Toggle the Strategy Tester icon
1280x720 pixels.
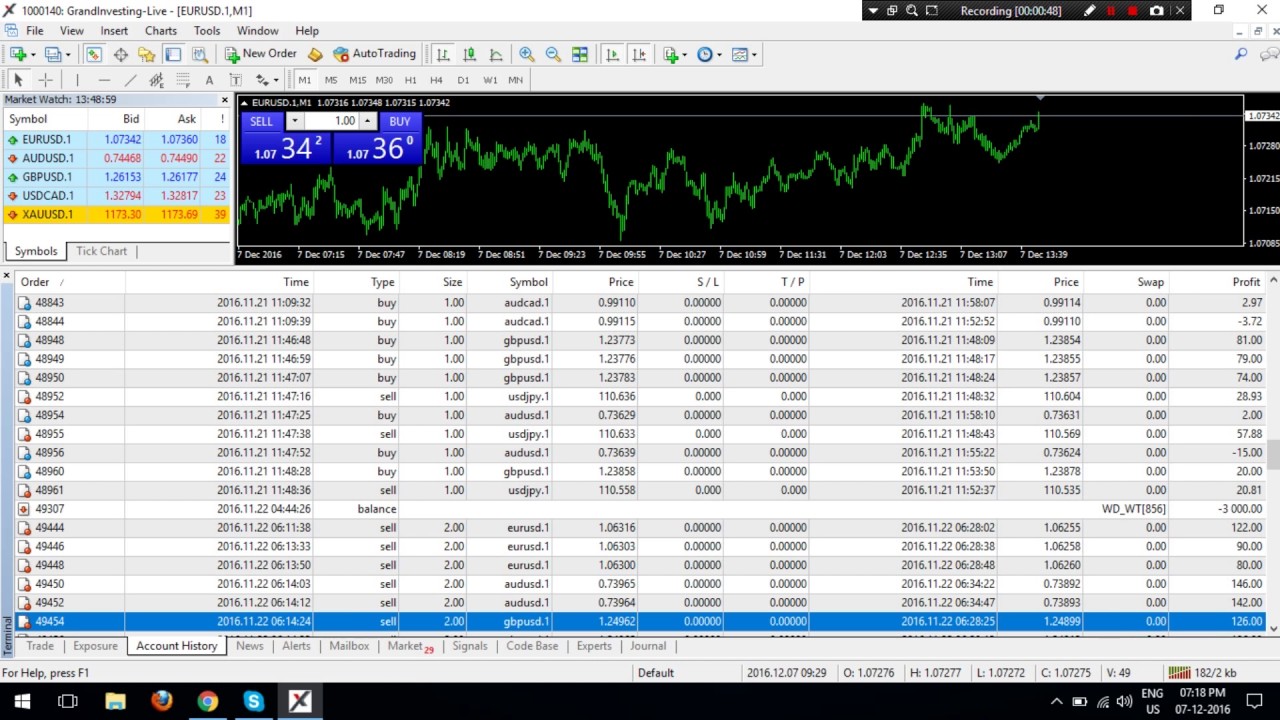pyautogui.click(x=199, y=55)
